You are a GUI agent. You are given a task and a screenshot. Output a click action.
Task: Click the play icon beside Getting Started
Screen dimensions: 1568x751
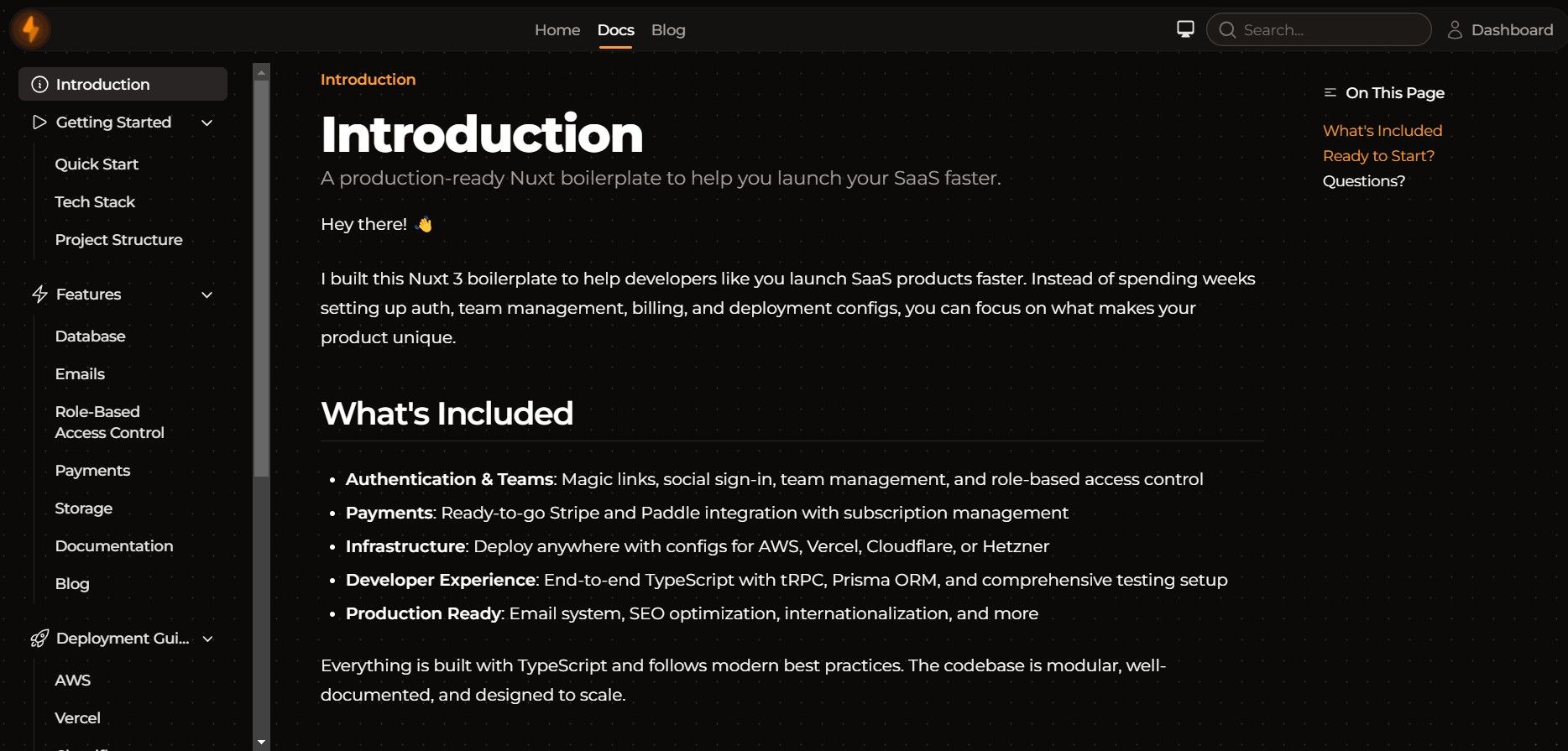click(x=39, y=122)
